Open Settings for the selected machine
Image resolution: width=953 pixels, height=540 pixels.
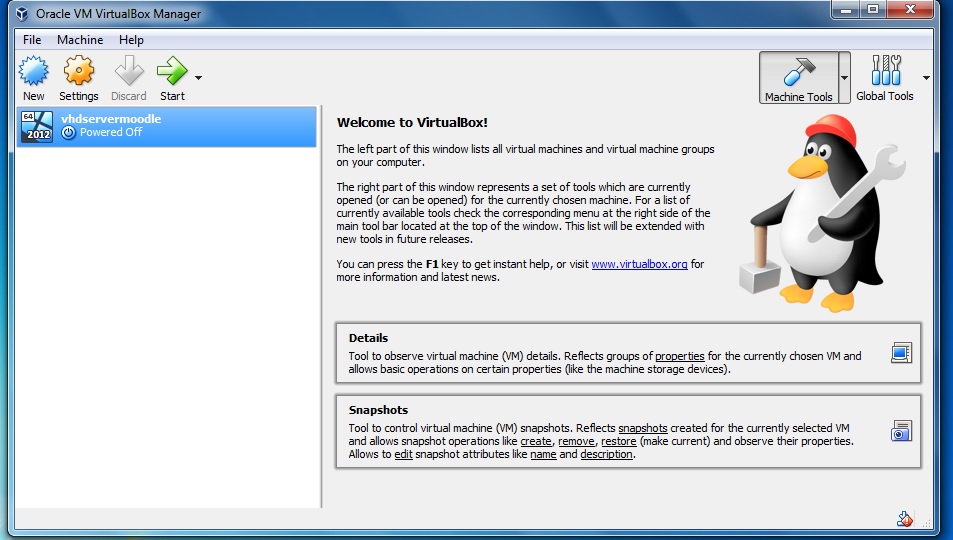[x=78, y=78]
